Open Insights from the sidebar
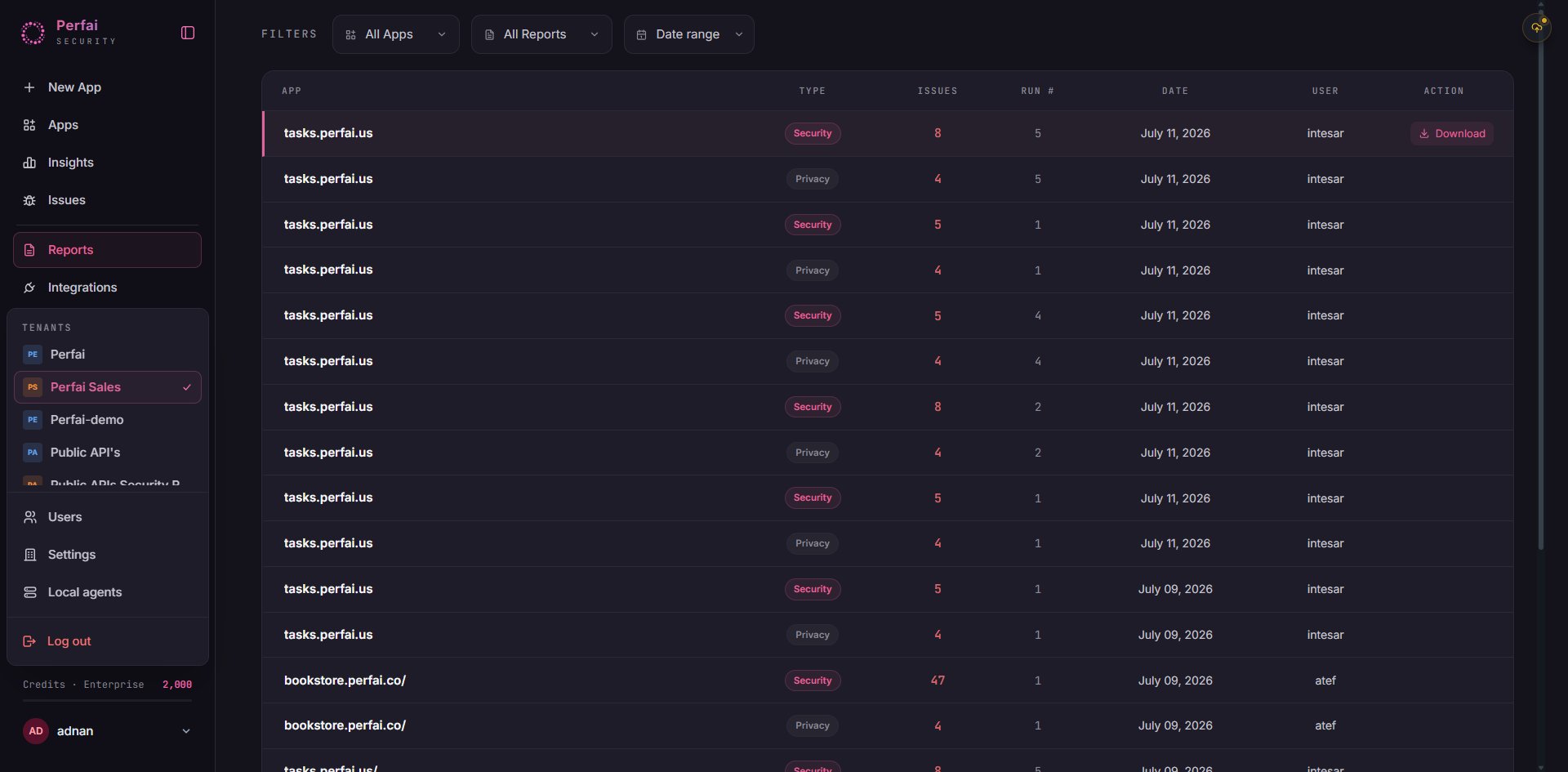Image resolution: width=1568 pixels, height=772 pixels. pyautogui.click(x=107, y=163)
